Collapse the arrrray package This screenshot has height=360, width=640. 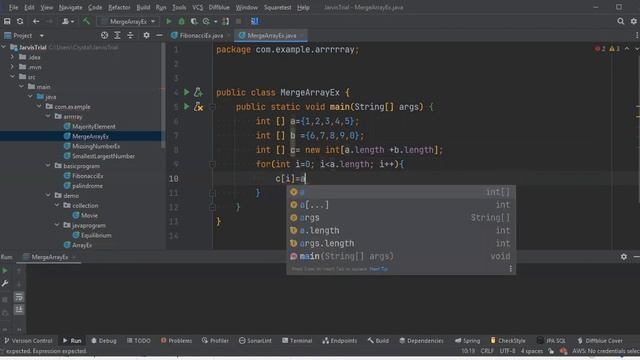48,116
